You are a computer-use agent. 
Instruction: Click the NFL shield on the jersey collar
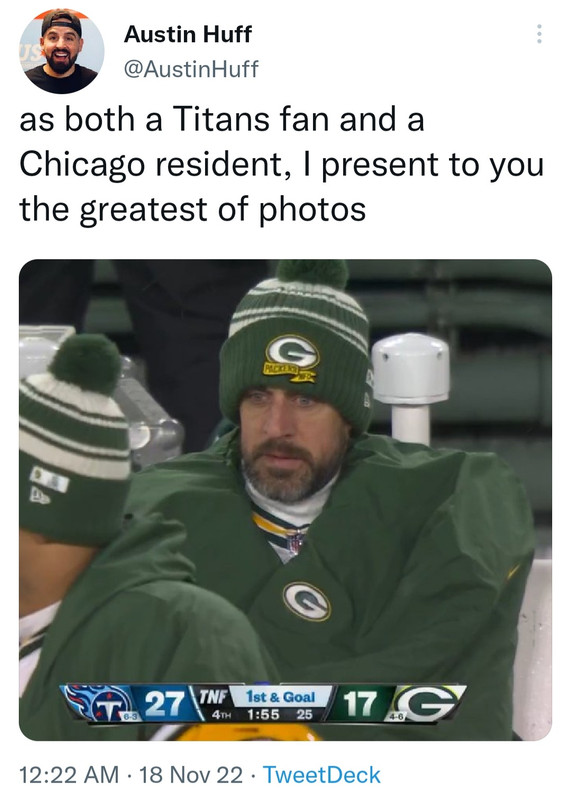(x=295, y=542)
